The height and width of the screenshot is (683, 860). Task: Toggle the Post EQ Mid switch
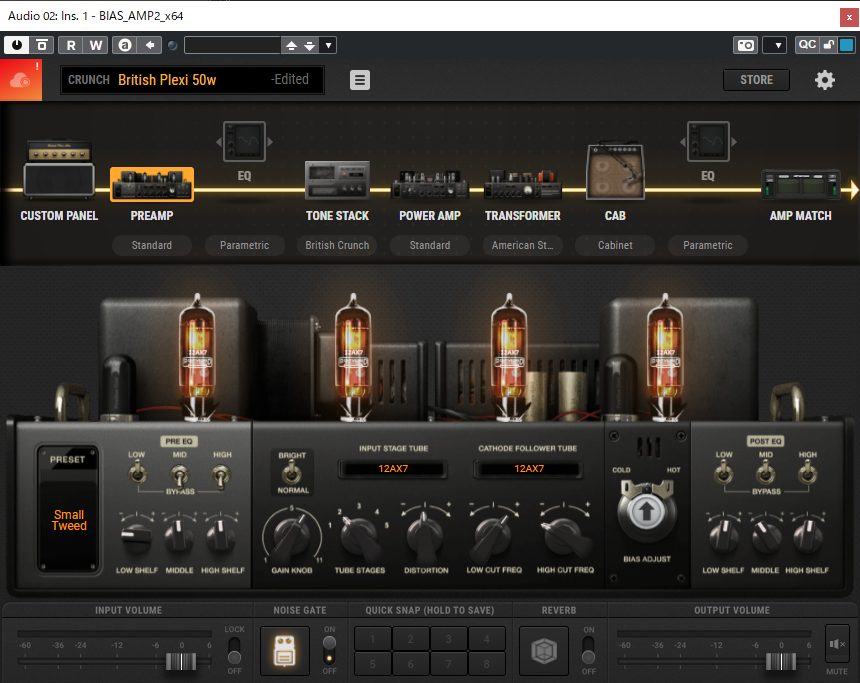click(766, 472)
